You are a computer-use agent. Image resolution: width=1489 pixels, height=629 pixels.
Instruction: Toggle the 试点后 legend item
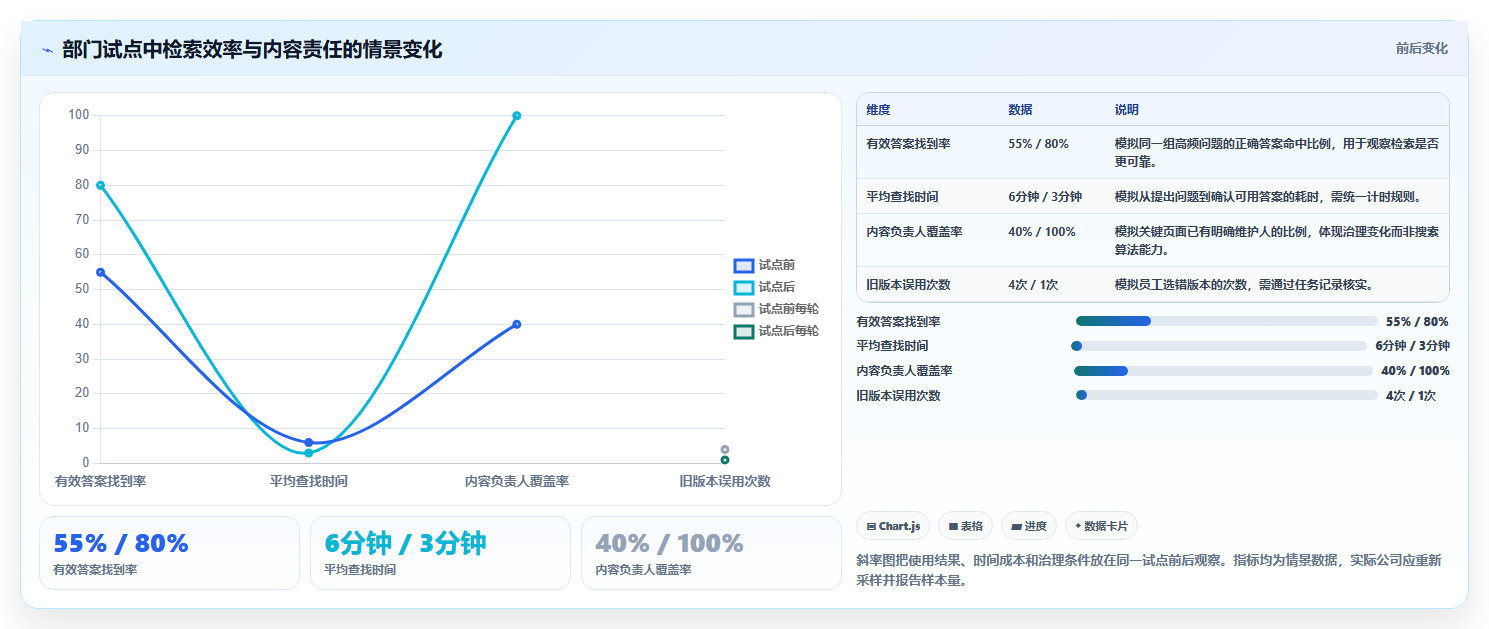[765, 287]
